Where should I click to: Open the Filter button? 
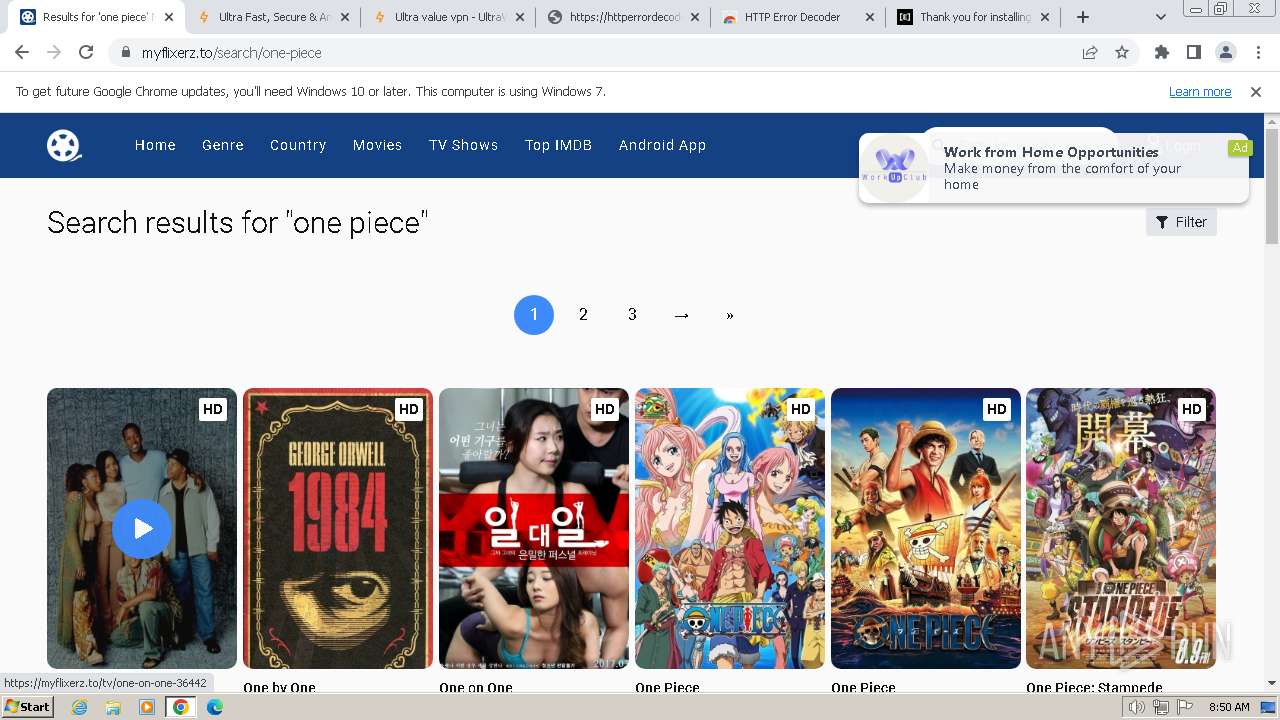pyautogui.click(x=1181, y=222)
